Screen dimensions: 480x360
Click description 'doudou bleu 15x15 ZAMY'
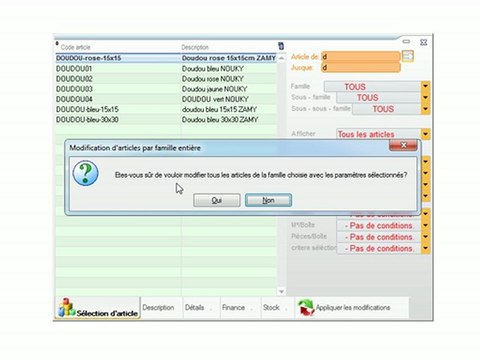coord(219,109)
